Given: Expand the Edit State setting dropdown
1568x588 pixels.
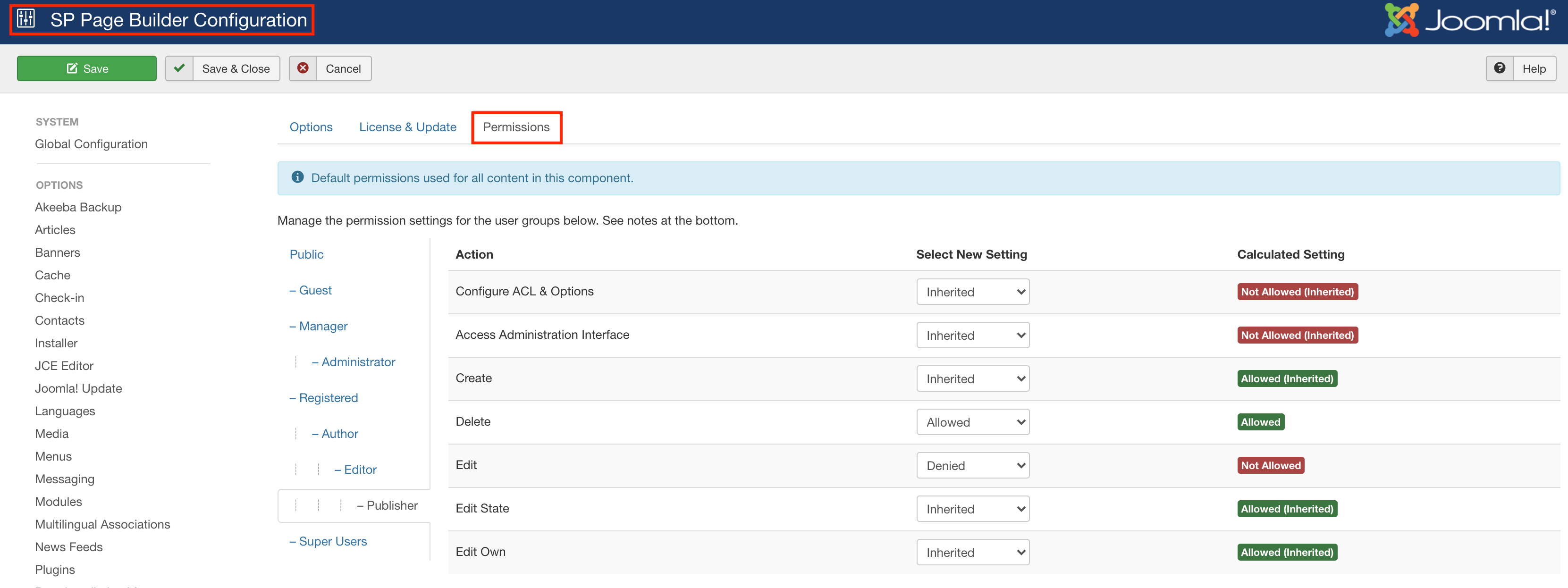Looking at the screenshot, I should point(972,509).
